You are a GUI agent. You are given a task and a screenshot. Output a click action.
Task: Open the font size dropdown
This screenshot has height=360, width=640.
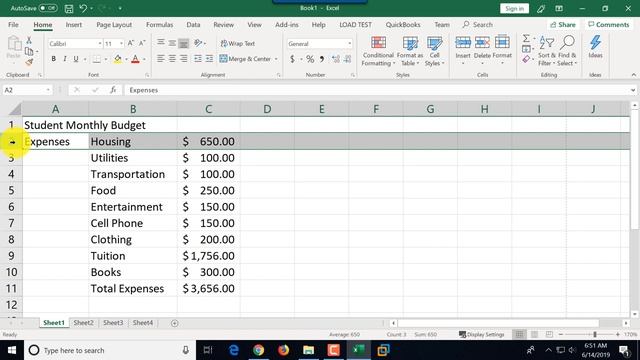click(121, 43)
